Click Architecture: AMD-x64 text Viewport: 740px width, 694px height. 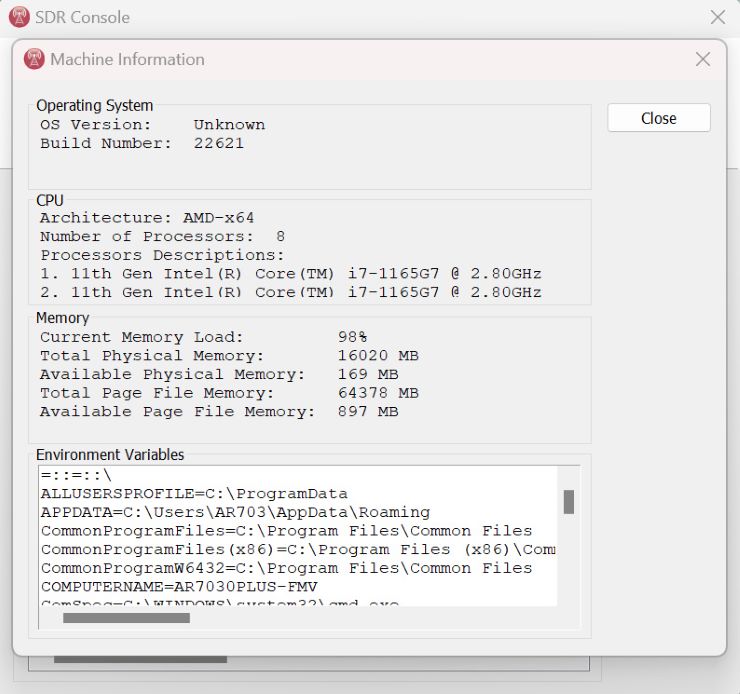click(147, 218)
